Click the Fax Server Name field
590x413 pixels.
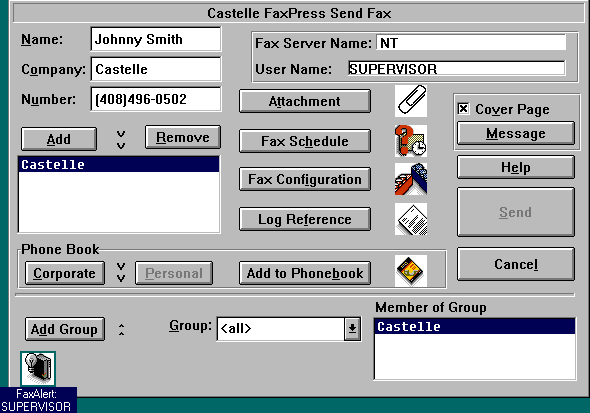tap(471, 43)
